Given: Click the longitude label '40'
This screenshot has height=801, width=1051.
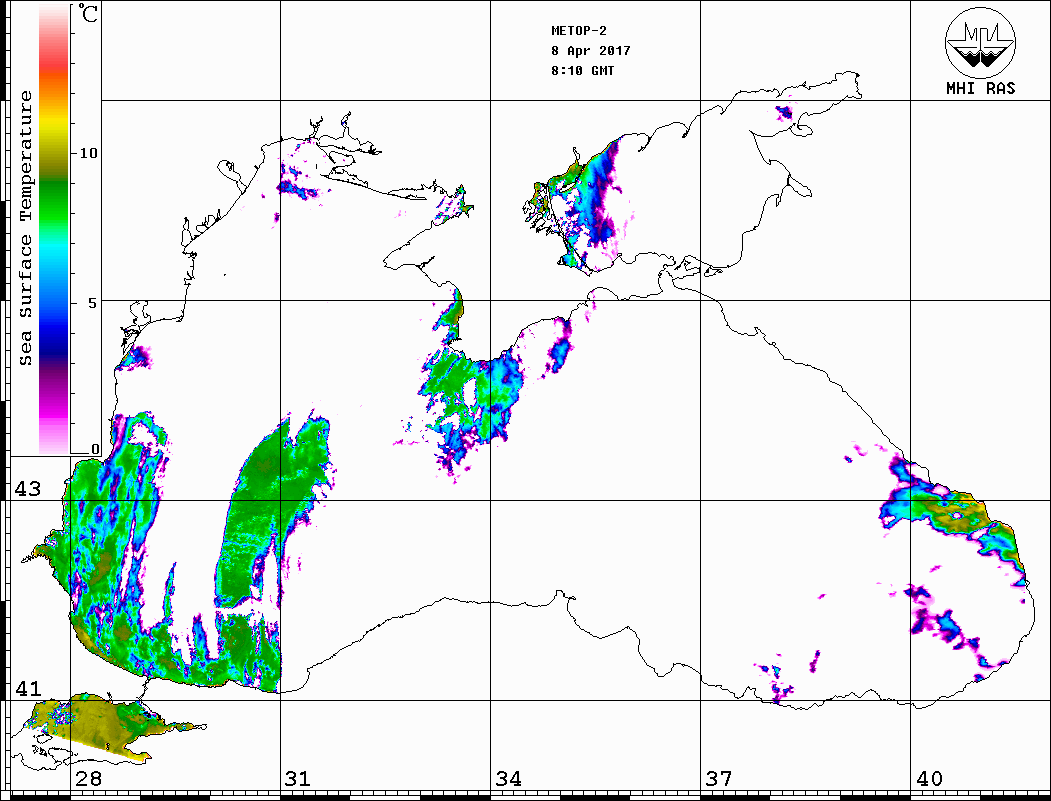Looking at the screenshot, I should point(929,778).
